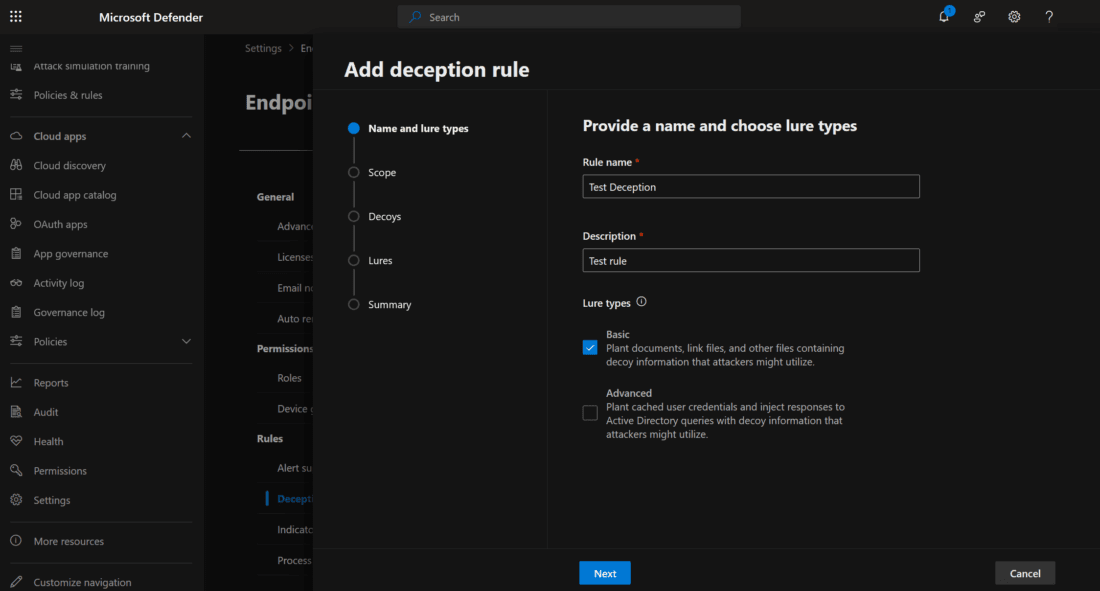Image resolution: width=1100 pixels, height=591 pixels.
Task: Click the Policies & rules sidebar icon
Action: tap(16, 95)
